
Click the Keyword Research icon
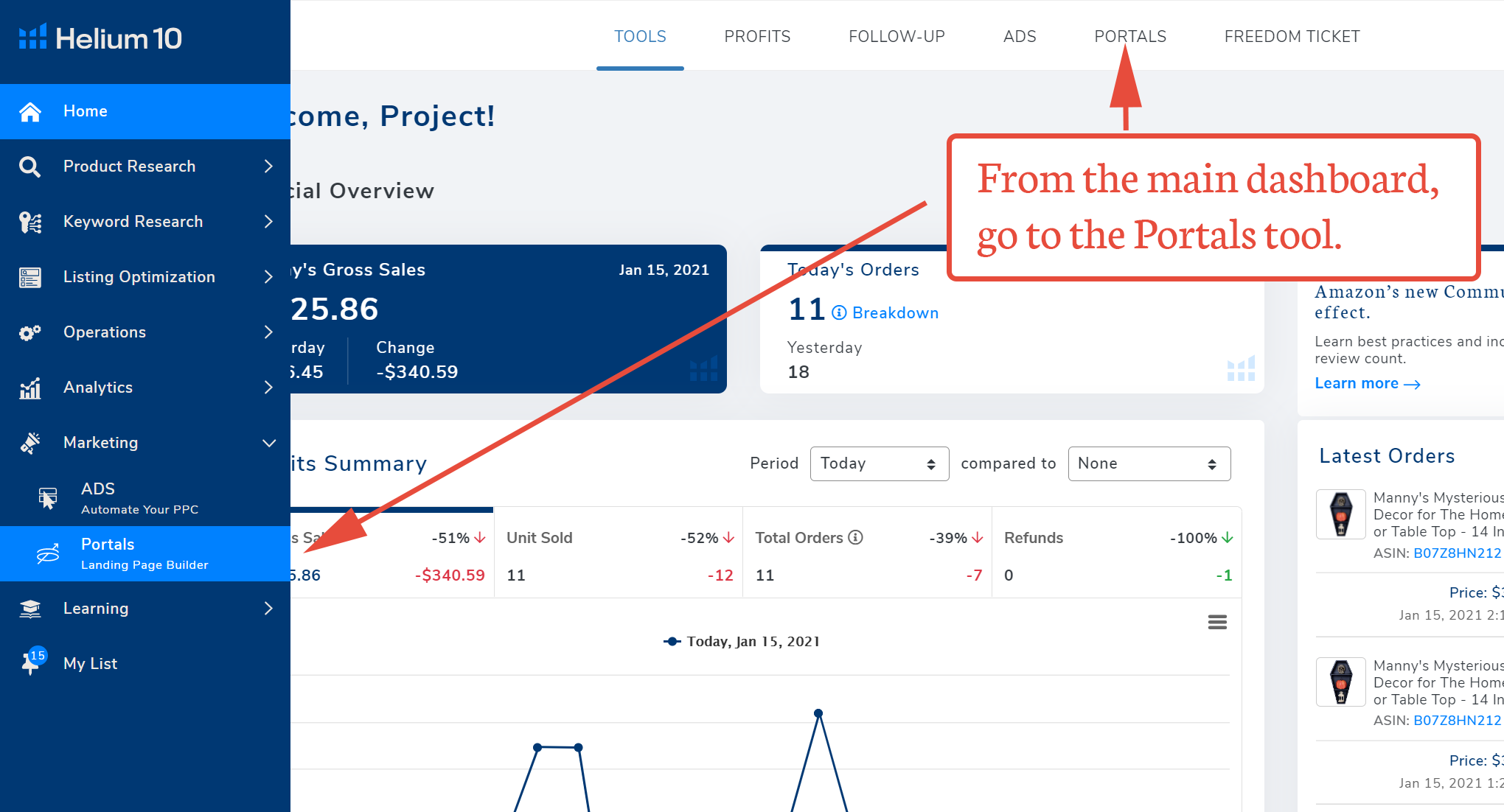30,222
